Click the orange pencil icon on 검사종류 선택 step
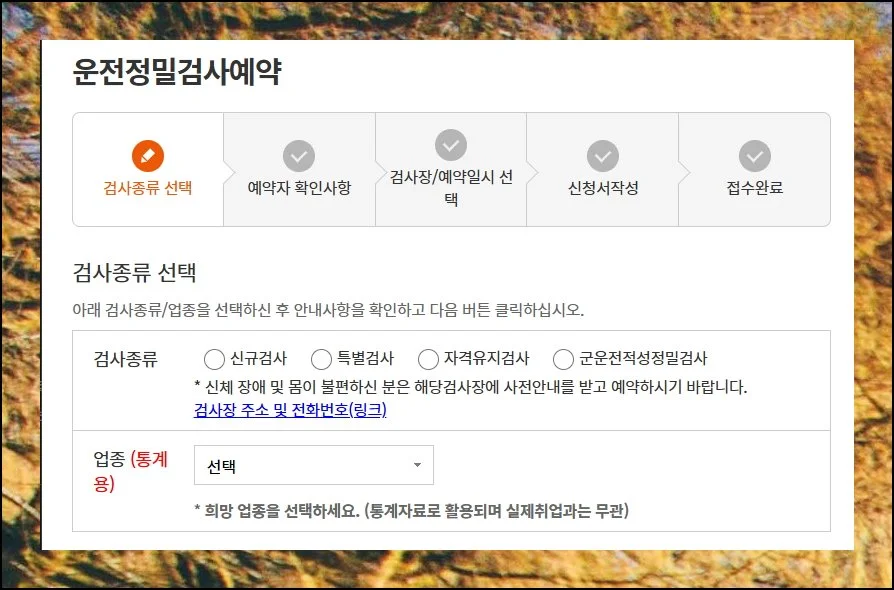 149,156
